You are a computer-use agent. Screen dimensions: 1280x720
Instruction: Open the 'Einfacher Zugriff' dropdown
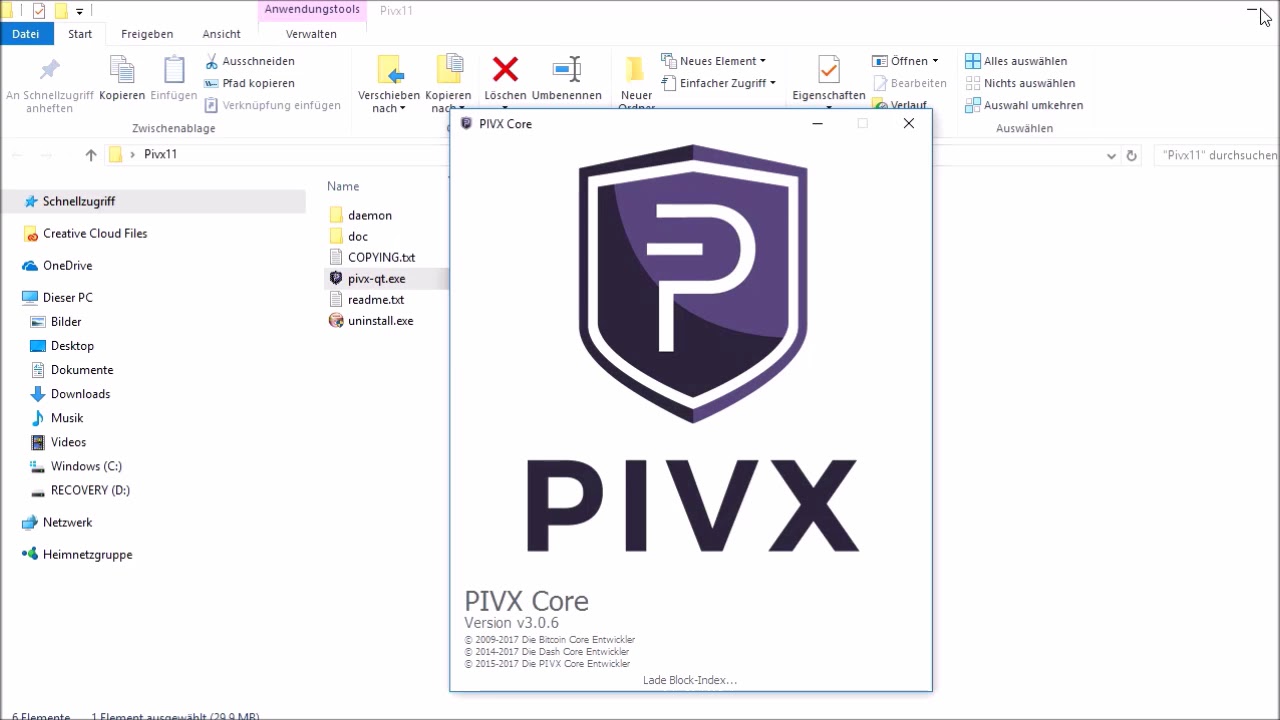pos(719,83)
